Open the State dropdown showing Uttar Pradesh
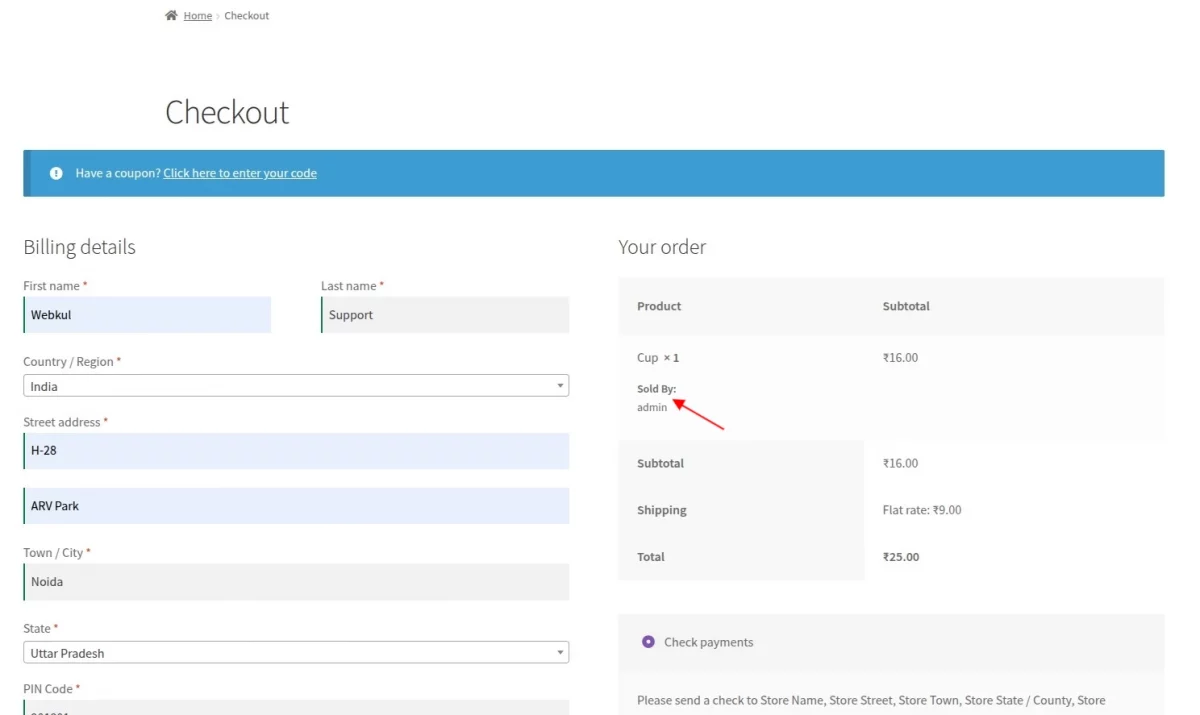Screen dimensions: 1200x715 pos(296,651)
